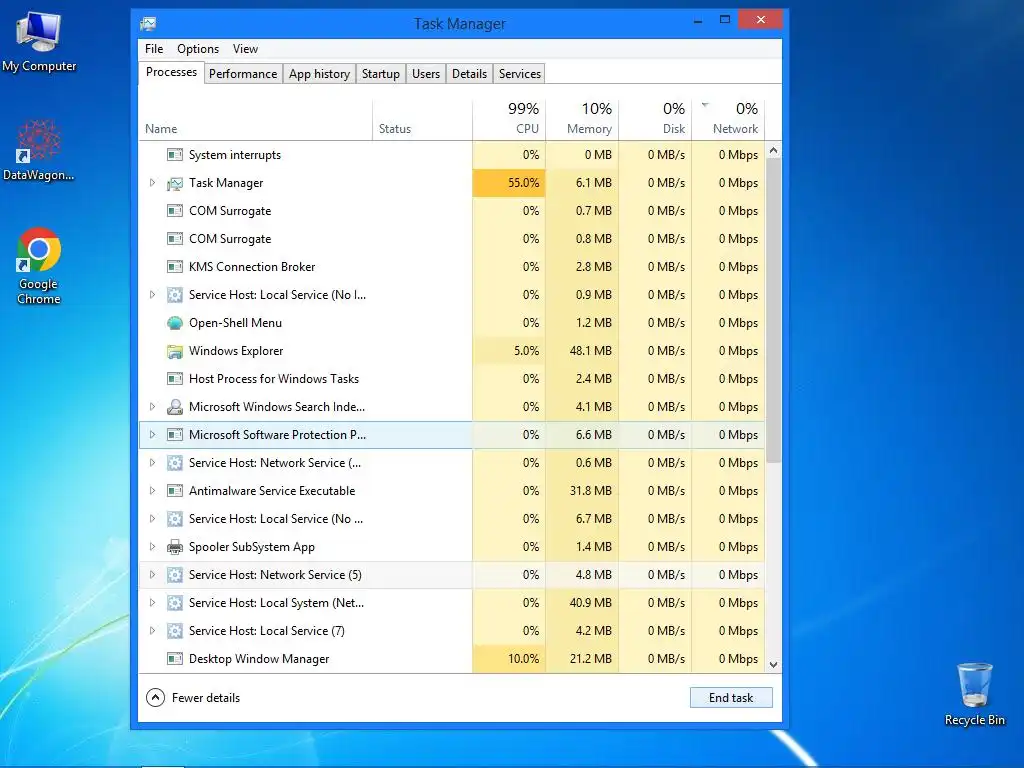Minimize the Task Manager window
This screenshot has height=768, width=1024.
698,20
